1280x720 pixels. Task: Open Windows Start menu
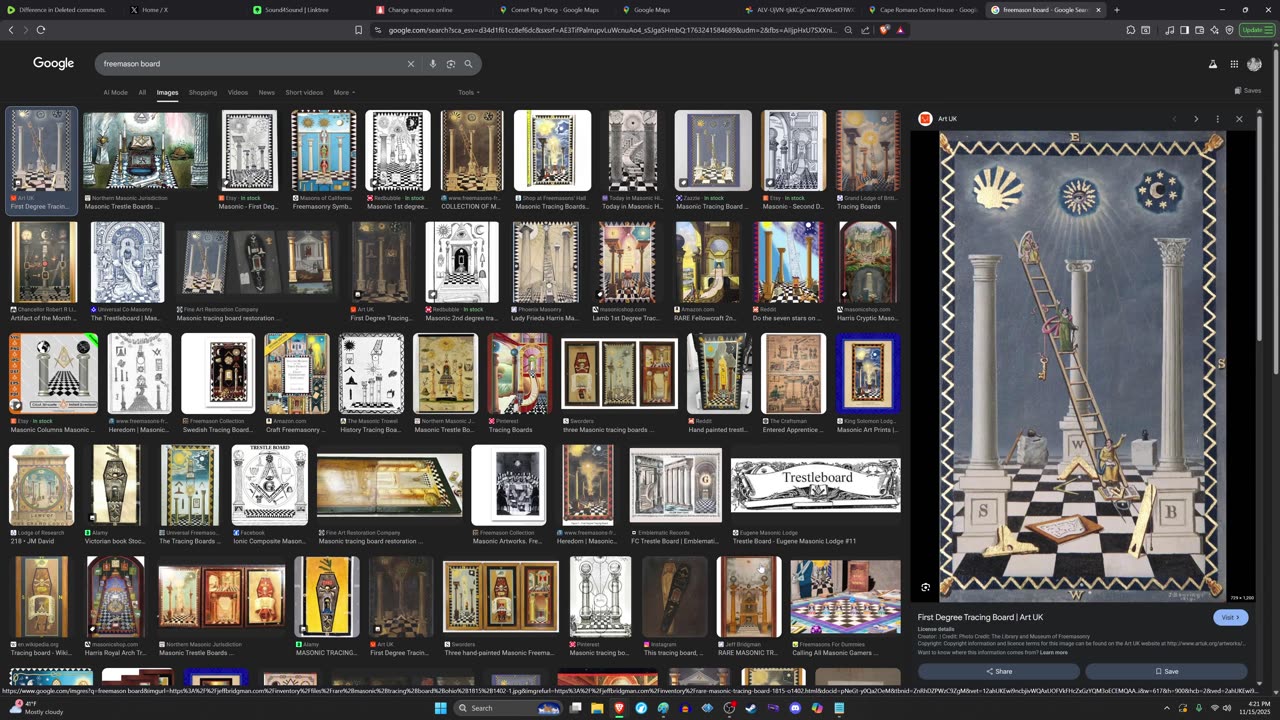pyautogui.click(x=440, y=708)
